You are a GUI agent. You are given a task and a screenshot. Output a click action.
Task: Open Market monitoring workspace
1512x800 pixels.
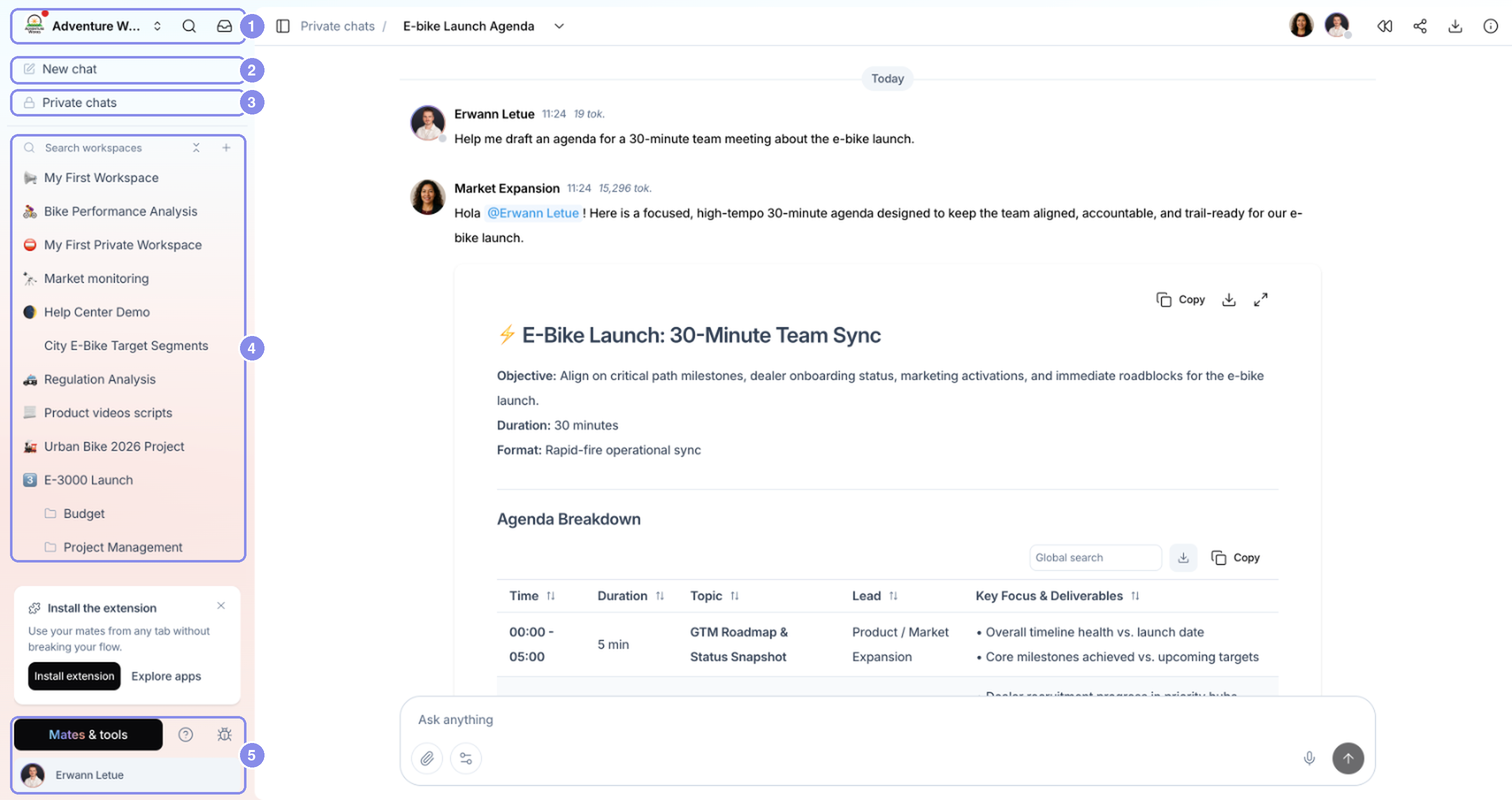127,278
